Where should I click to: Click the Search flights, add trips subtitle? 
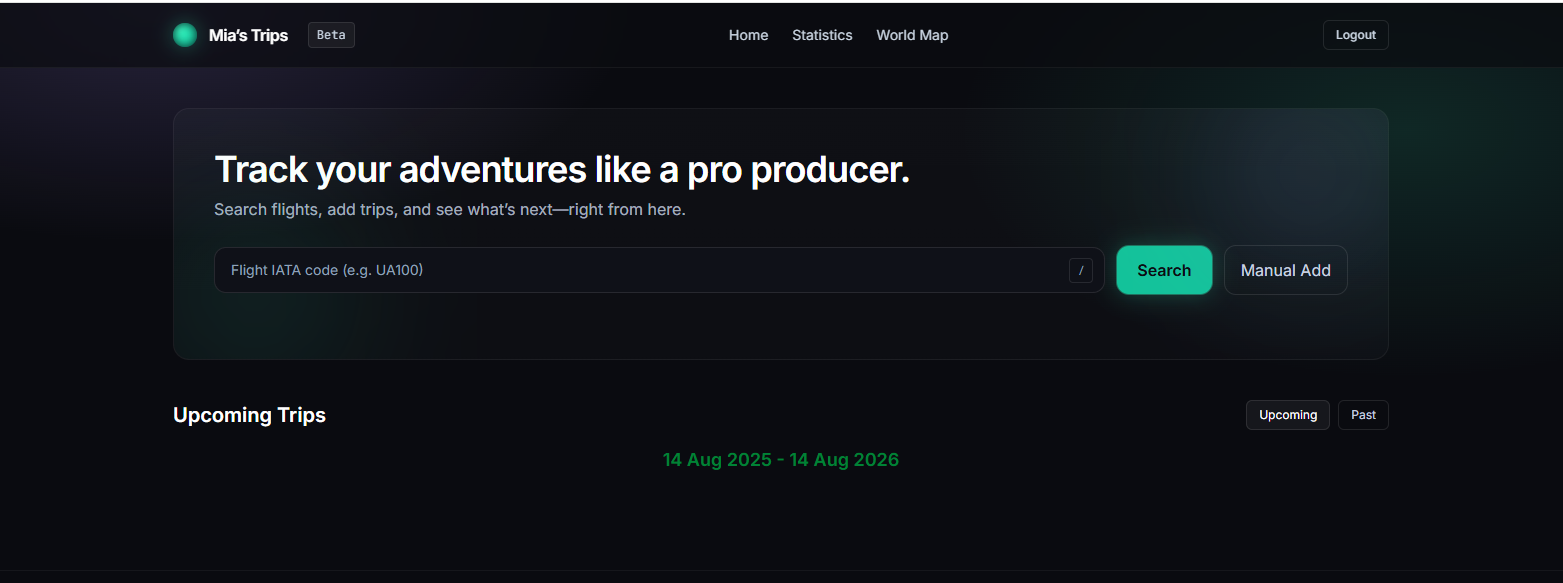[x=449, y=210]
